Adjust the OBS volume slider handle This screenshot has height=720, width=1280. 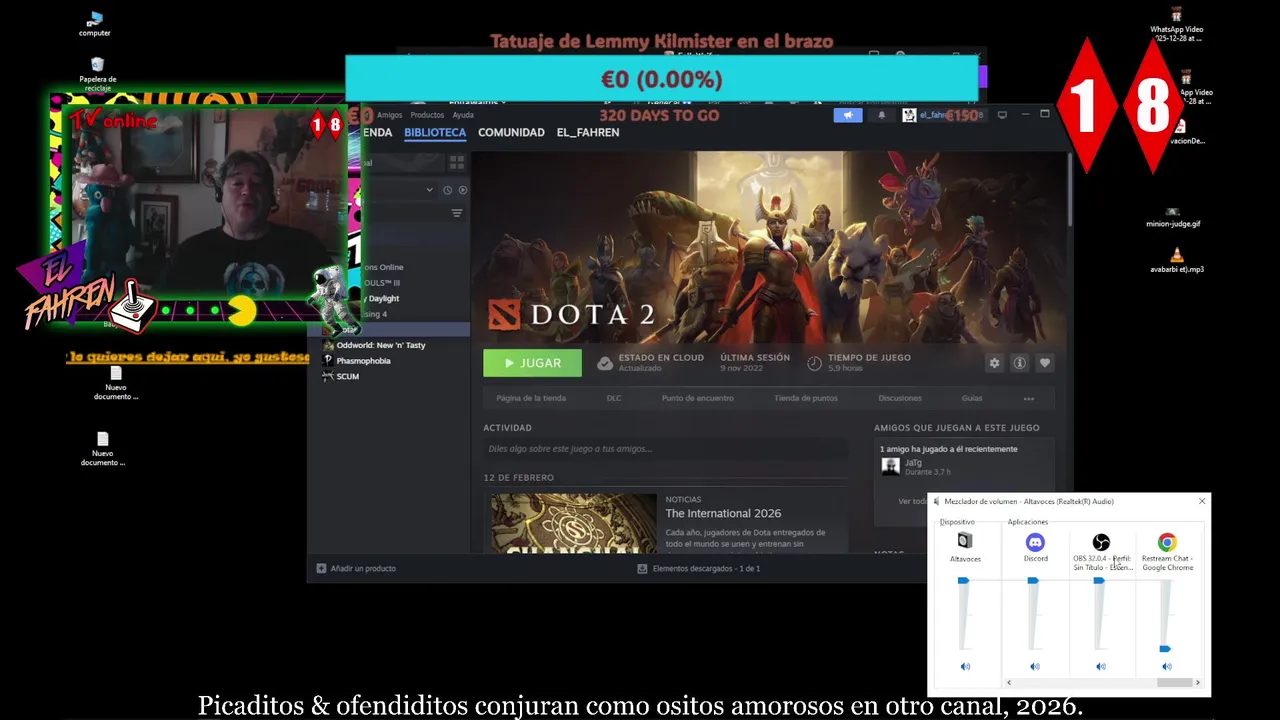[1099, 580]
